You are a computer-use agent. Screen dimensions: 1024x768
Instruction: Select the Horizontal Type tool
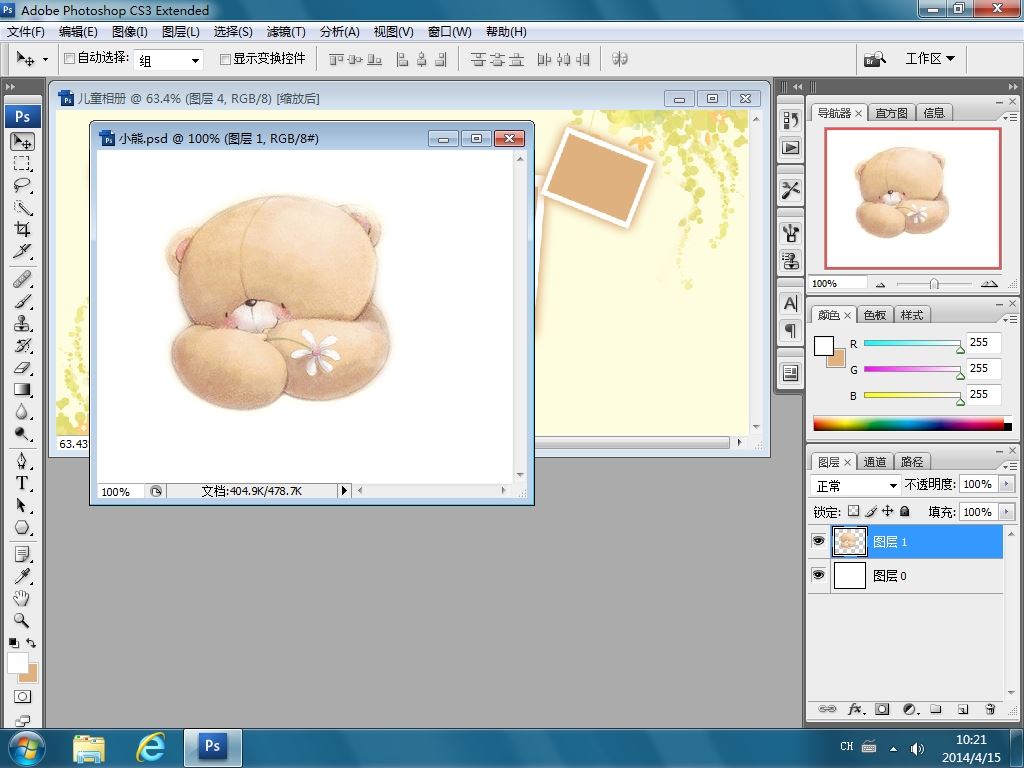tap(22, 483)
